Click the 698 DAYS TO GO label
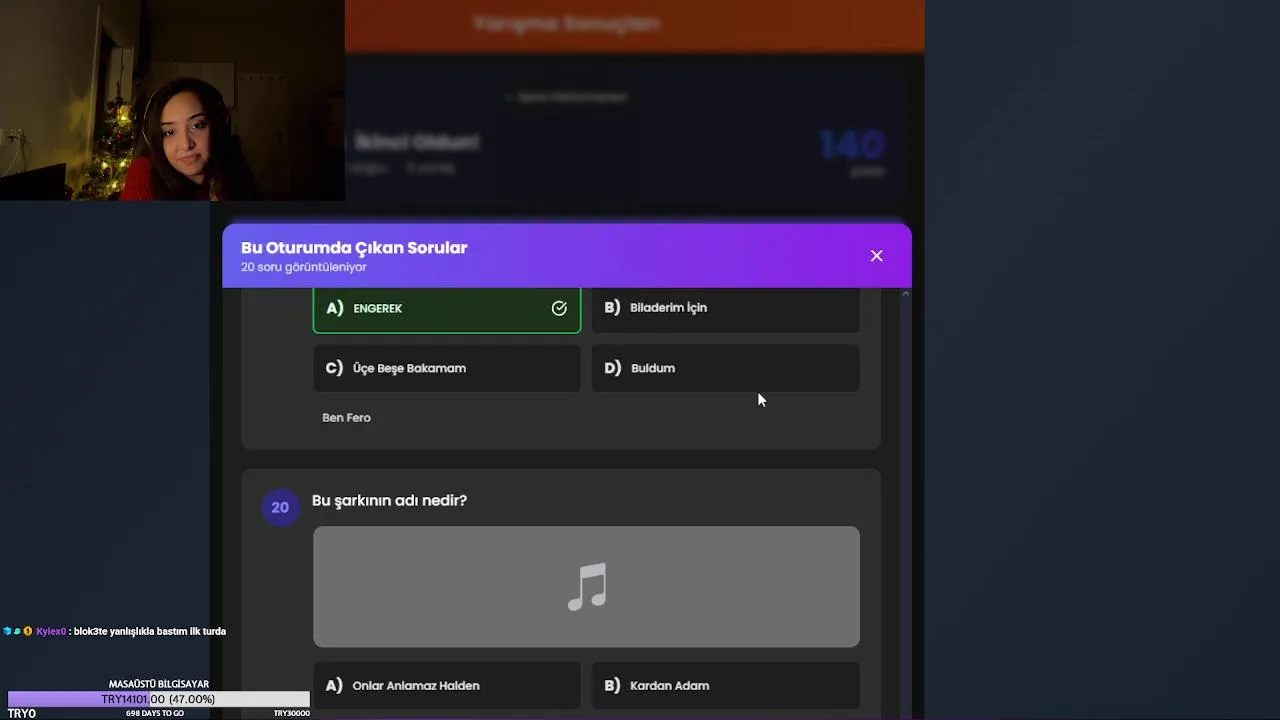This screenshot has width=1280, height=720. (x=155, y=714)
